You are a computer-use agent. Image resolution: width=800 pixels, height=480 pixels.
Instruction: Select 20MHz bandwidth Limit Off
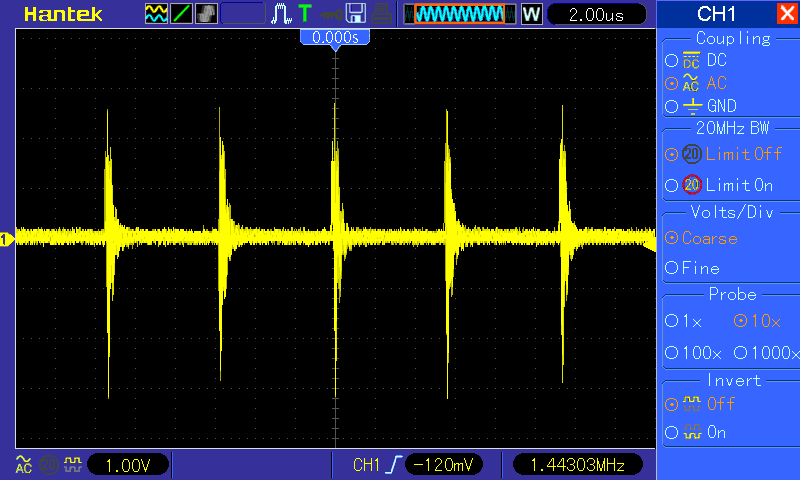[x=723, y=154]
